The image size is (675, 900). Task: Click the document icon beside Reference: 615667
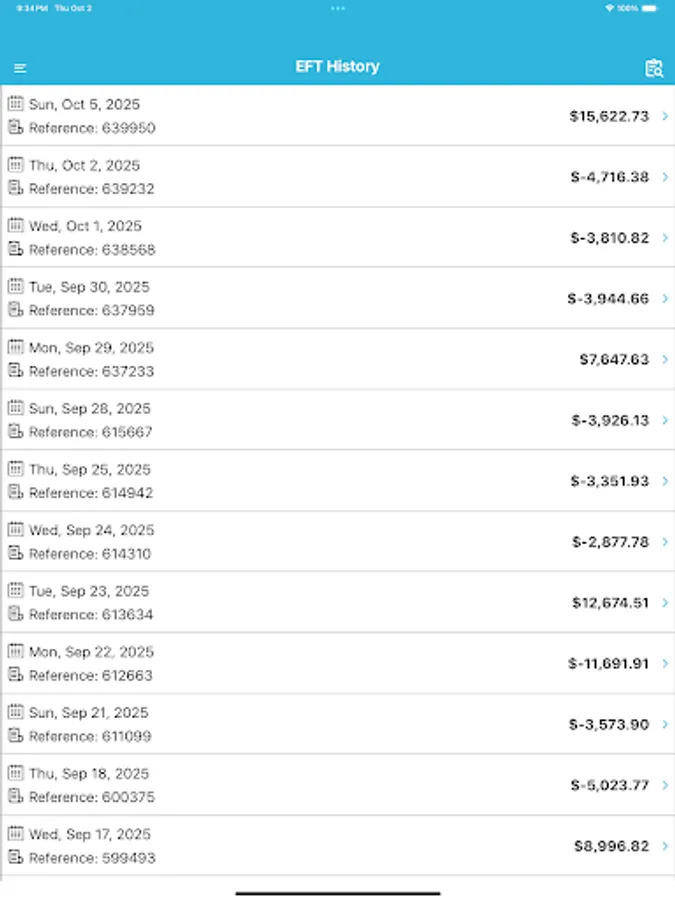[15, 431]
